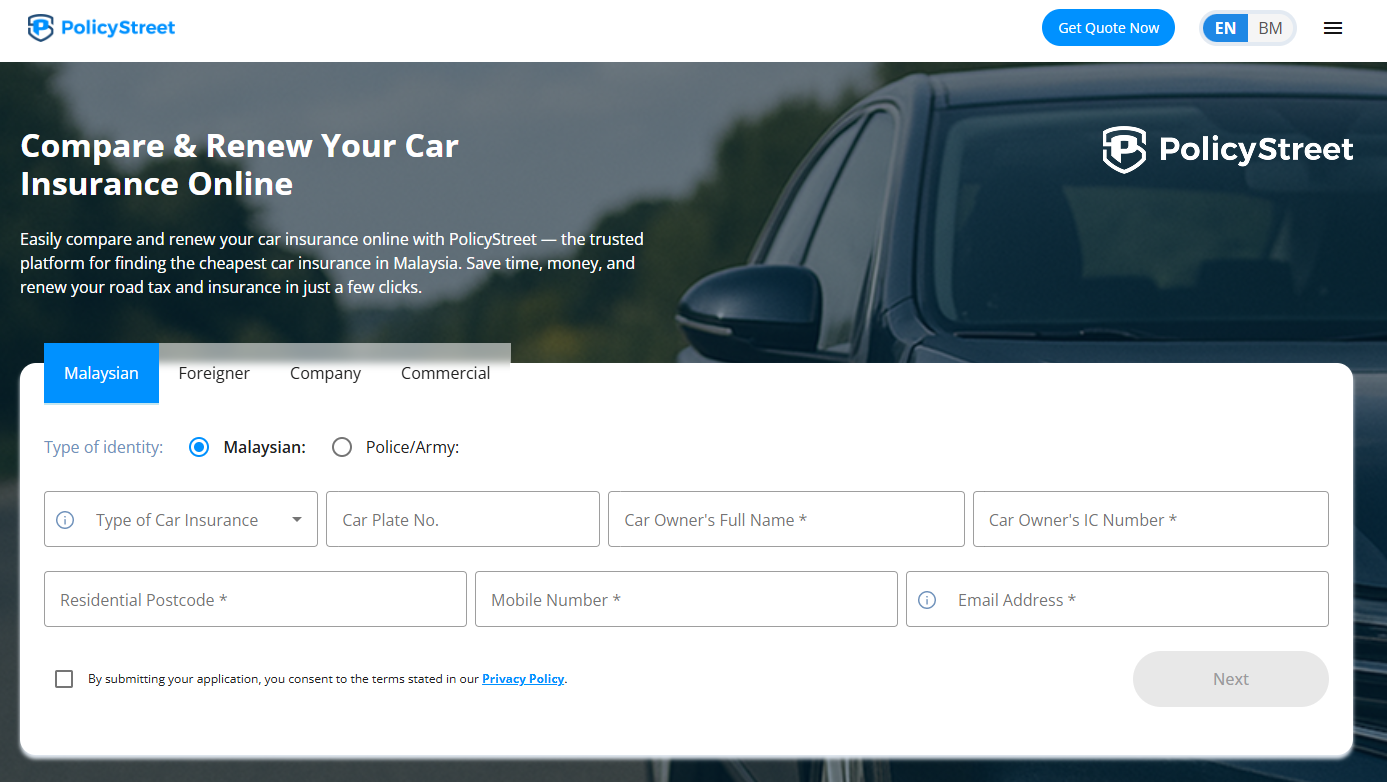Click info icon beside Type of Car Insurance

65,520
